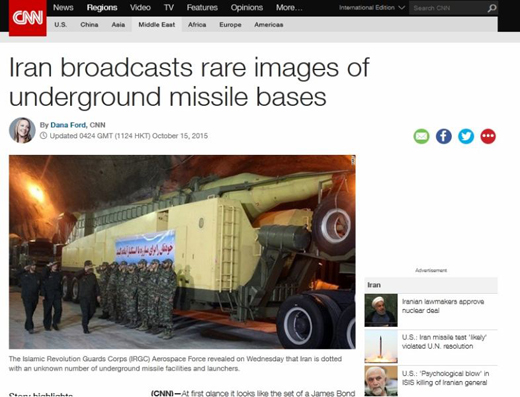
Task: Open 'Iranian lawmakers approve nuclear deal' link
Action: pos(443,306)
